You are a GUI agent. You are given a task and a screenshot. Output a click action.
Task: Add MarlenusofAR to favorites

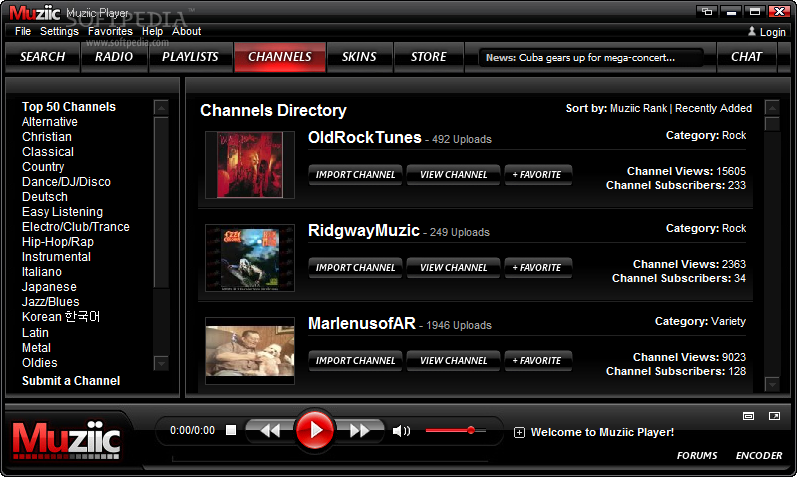point(538,361)
